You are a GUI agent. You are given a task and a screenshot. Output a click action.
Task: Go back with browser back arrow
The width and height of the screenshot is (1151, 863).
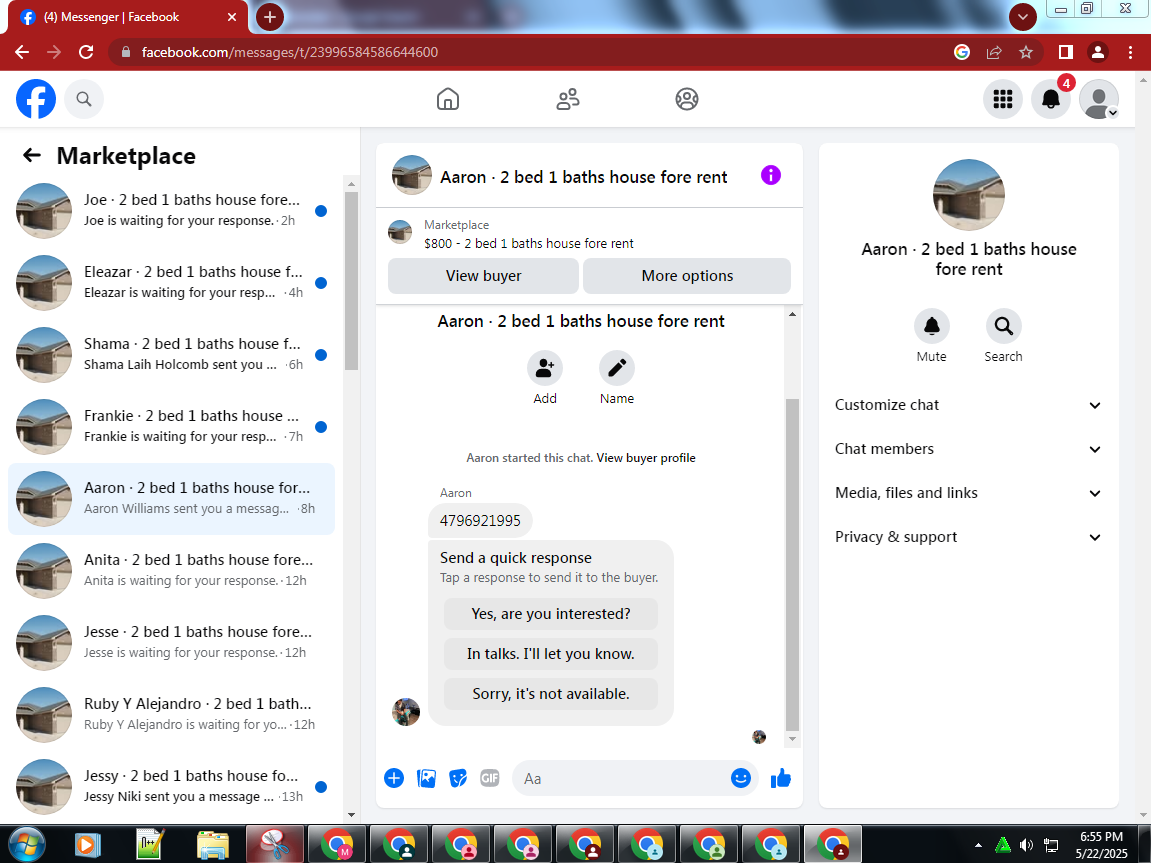coord(22,52)
